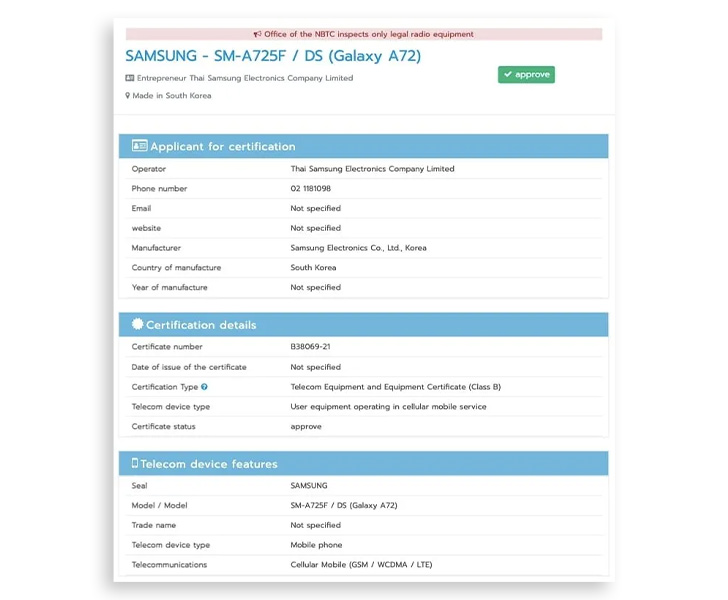Screen dimensions: 728x600
Task: Click the entrepreneur card icon beside Thai Samsung
Action: (x=130, y=78)
